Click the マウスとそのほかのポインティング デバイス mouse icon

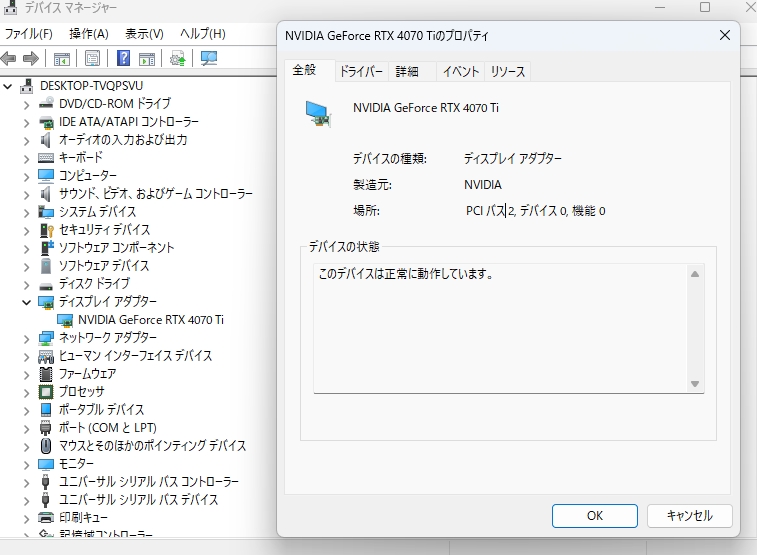46,445
